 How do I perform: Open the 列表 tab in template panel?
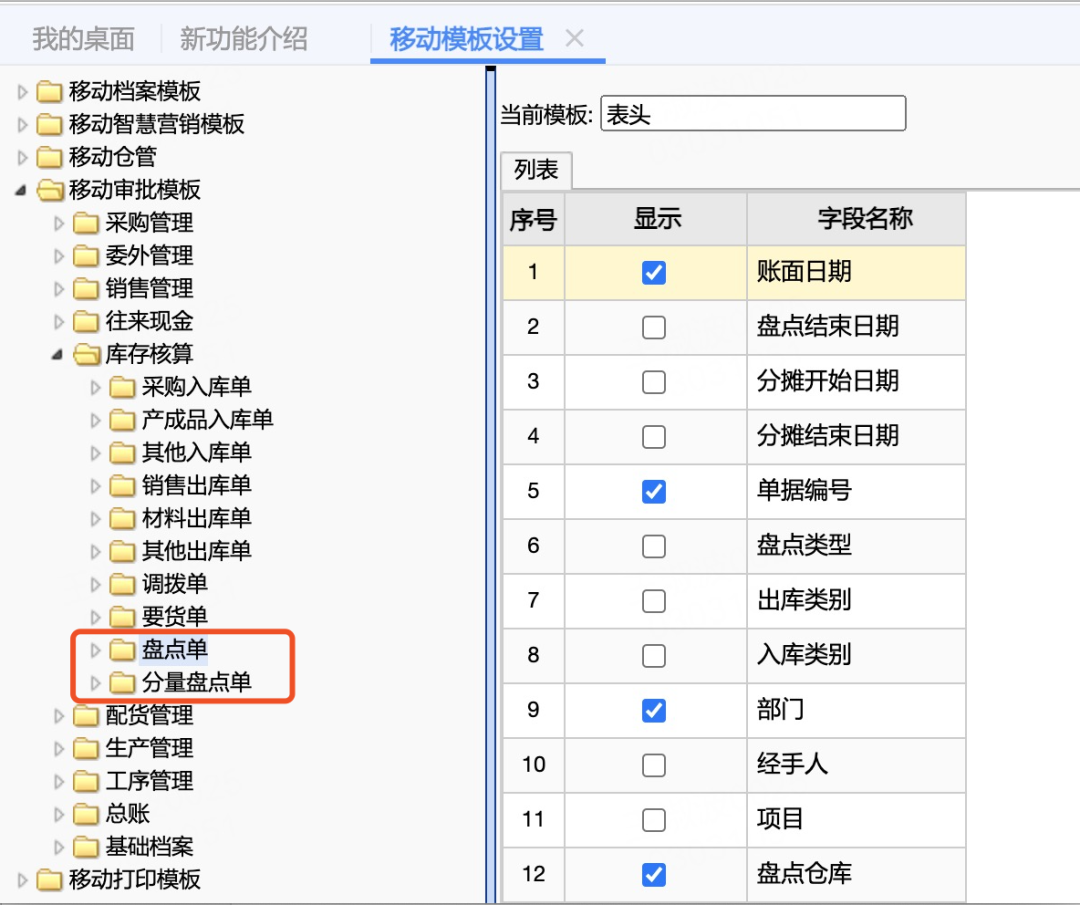tap(536, 170)
